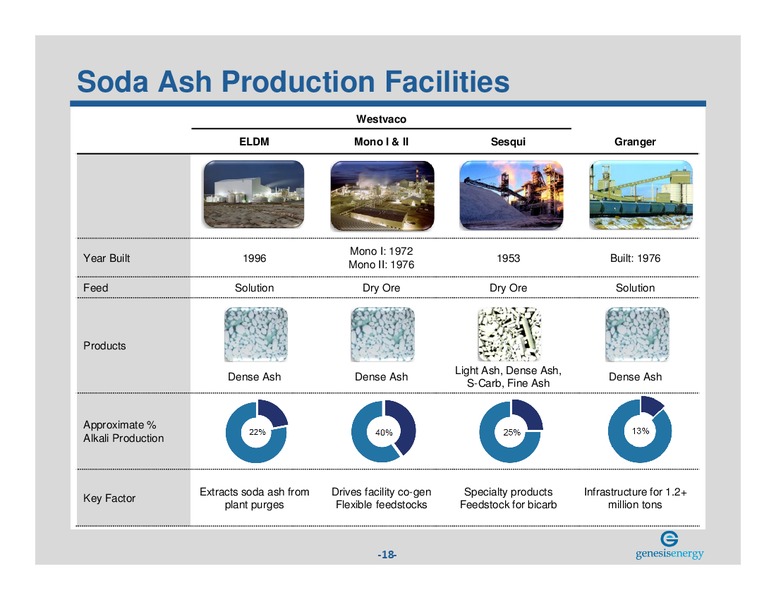Screen dimensions: 776x600
Task: Click the 'Mono II: 1976' text
Action: [x=381, y=264]
